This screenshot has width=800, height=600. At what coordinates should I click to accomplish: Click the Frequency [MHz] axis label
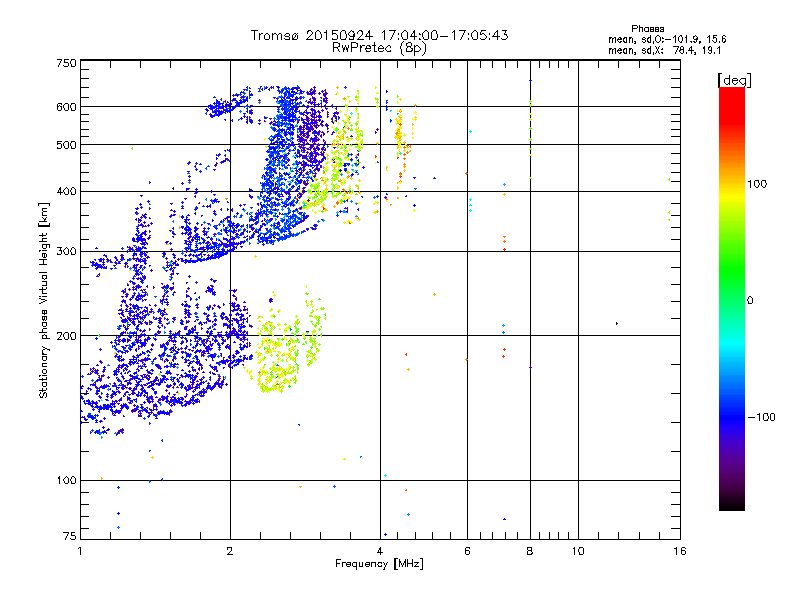tap(379, 564)
